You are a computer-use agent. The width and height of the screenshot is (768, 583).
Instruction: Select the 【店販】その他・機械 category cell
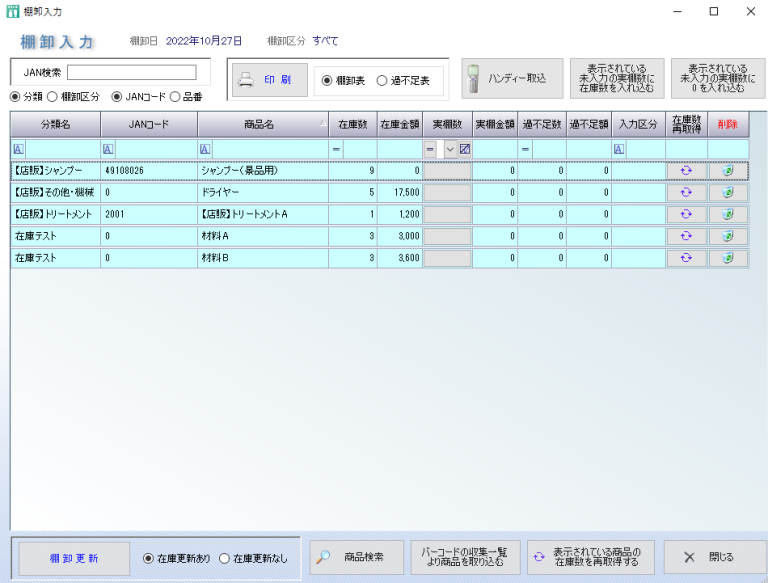pos(55,193)
